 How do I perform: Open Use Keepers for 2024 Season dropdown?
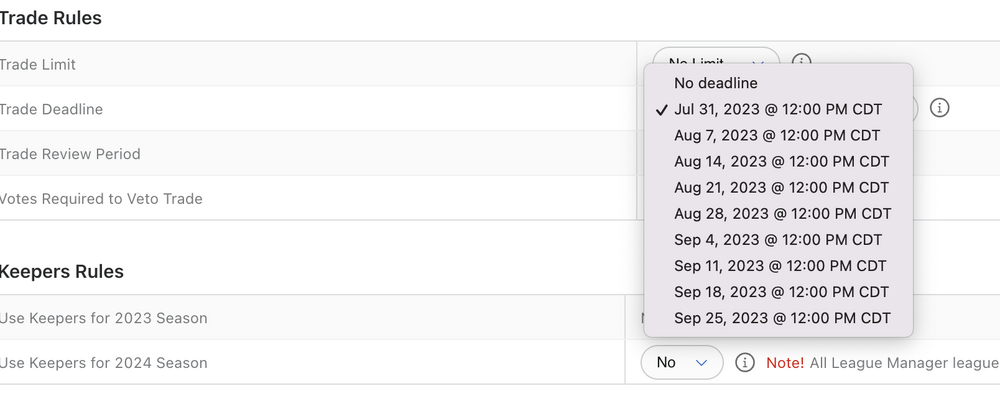(681, 362)
